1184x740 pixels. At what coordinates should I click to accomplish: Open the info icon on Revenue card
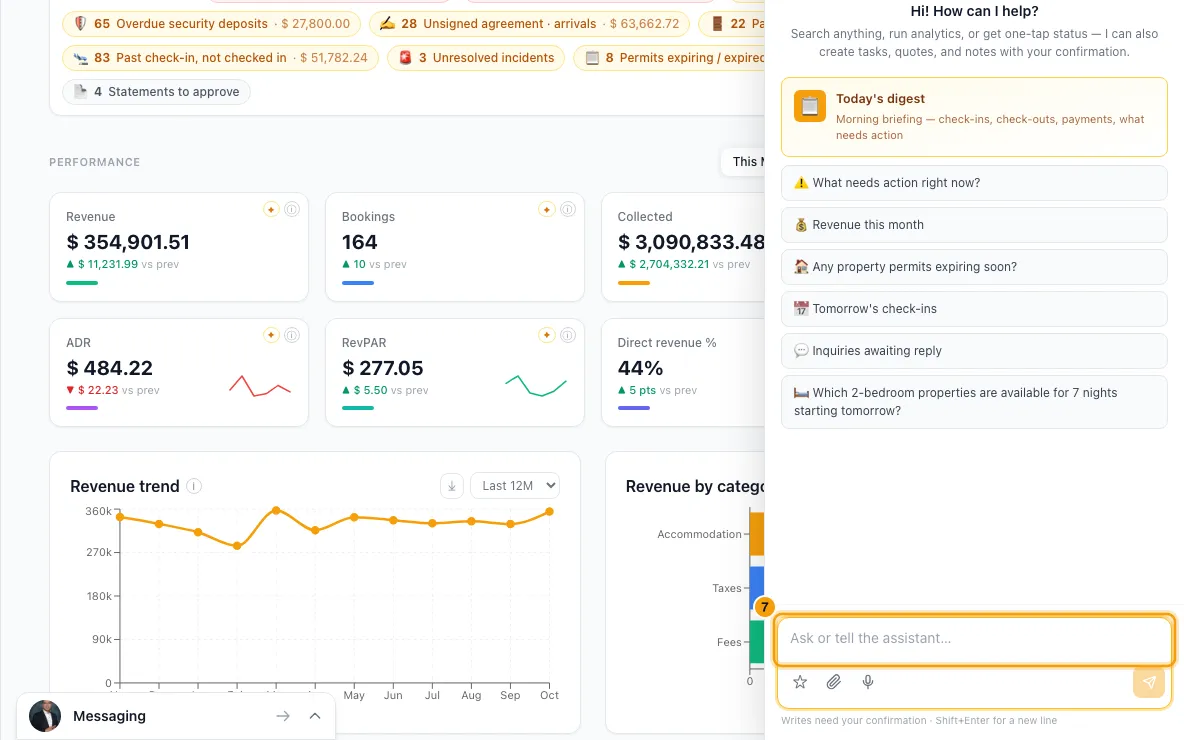pyautogui.click(x=291, y=209)
